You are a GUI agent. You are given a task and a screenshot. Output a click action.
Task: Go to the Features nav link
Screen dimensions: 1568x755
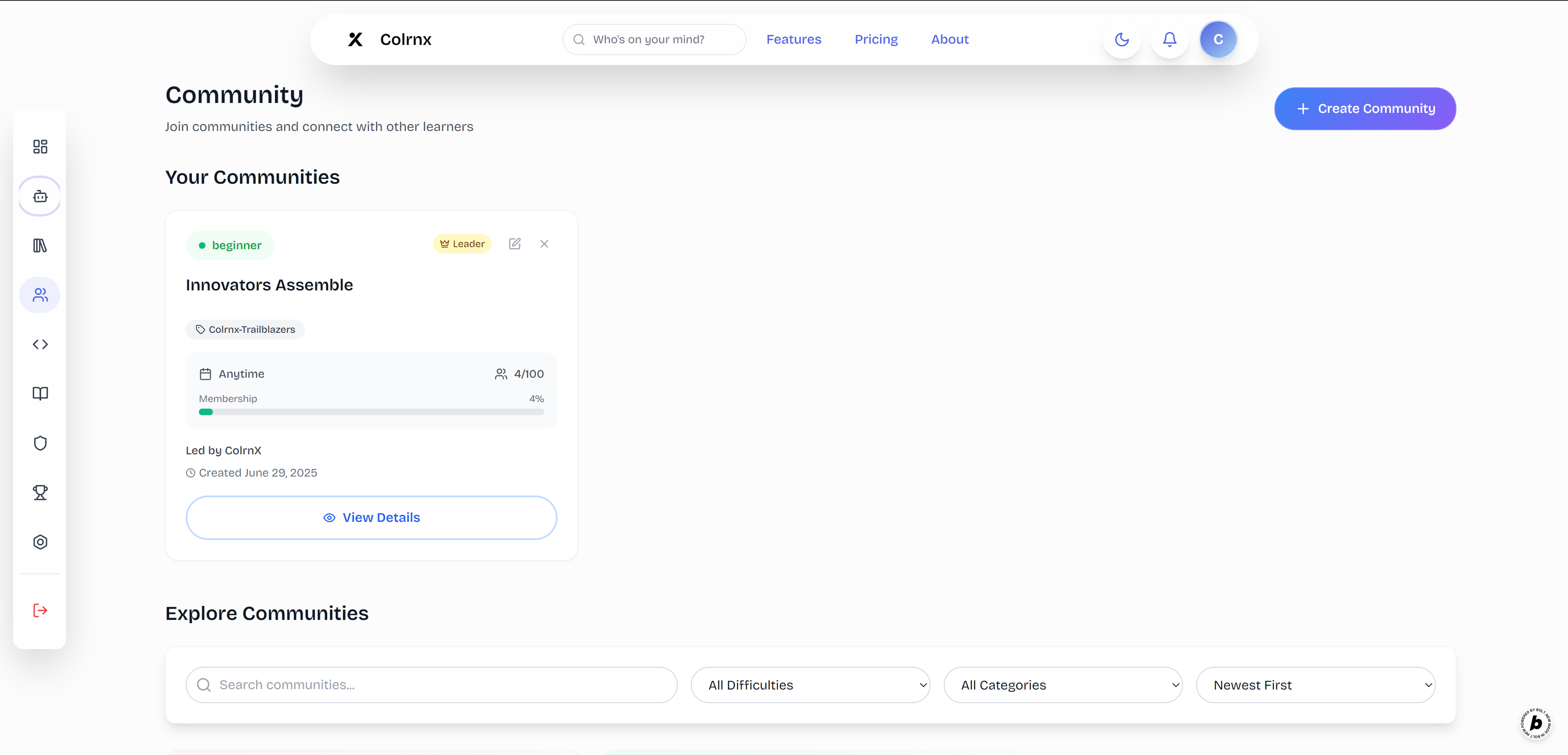coord(793,40)
